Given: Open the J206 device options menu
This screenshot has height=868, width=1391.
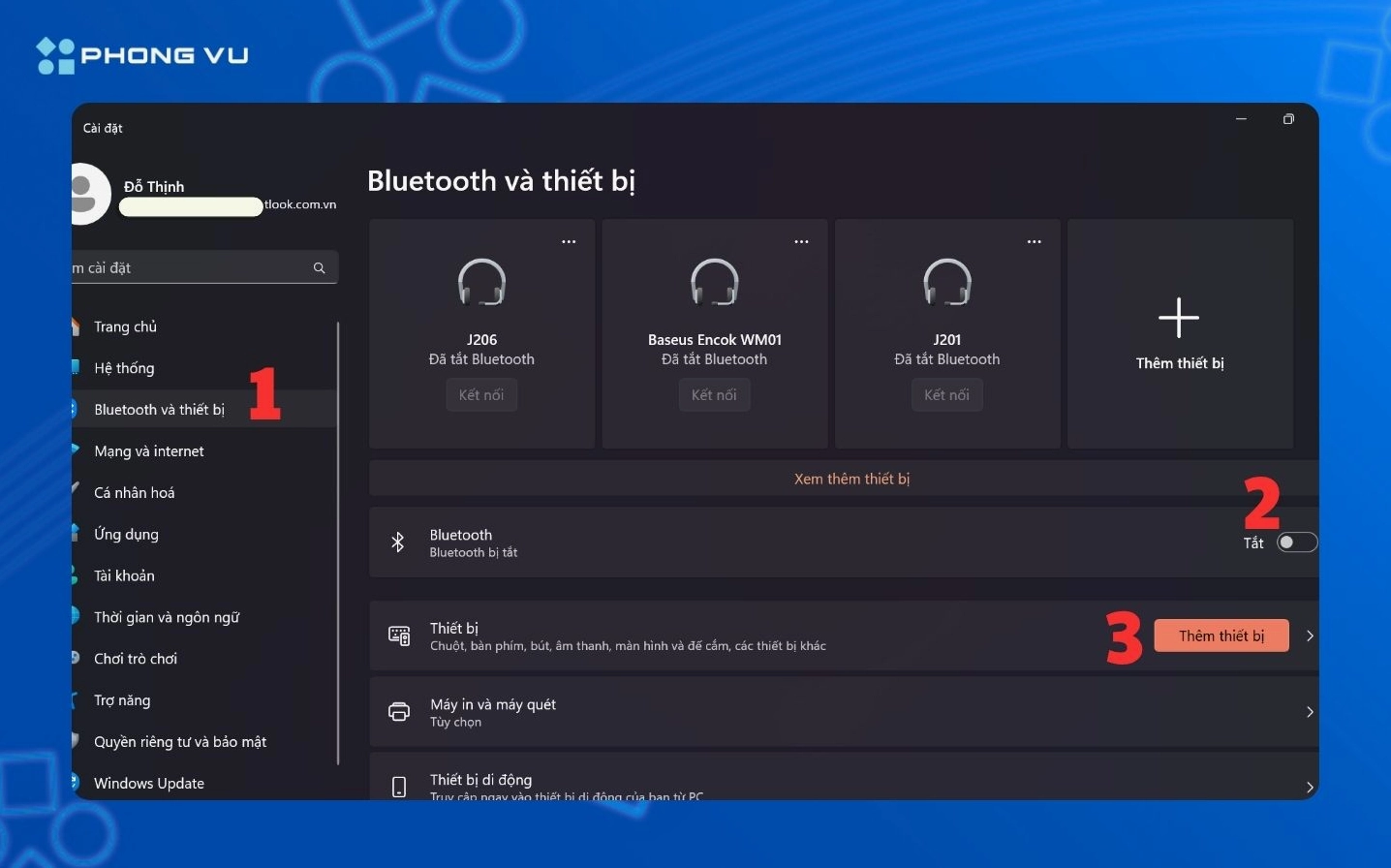Looking at the screenshot, I should 569,240.
